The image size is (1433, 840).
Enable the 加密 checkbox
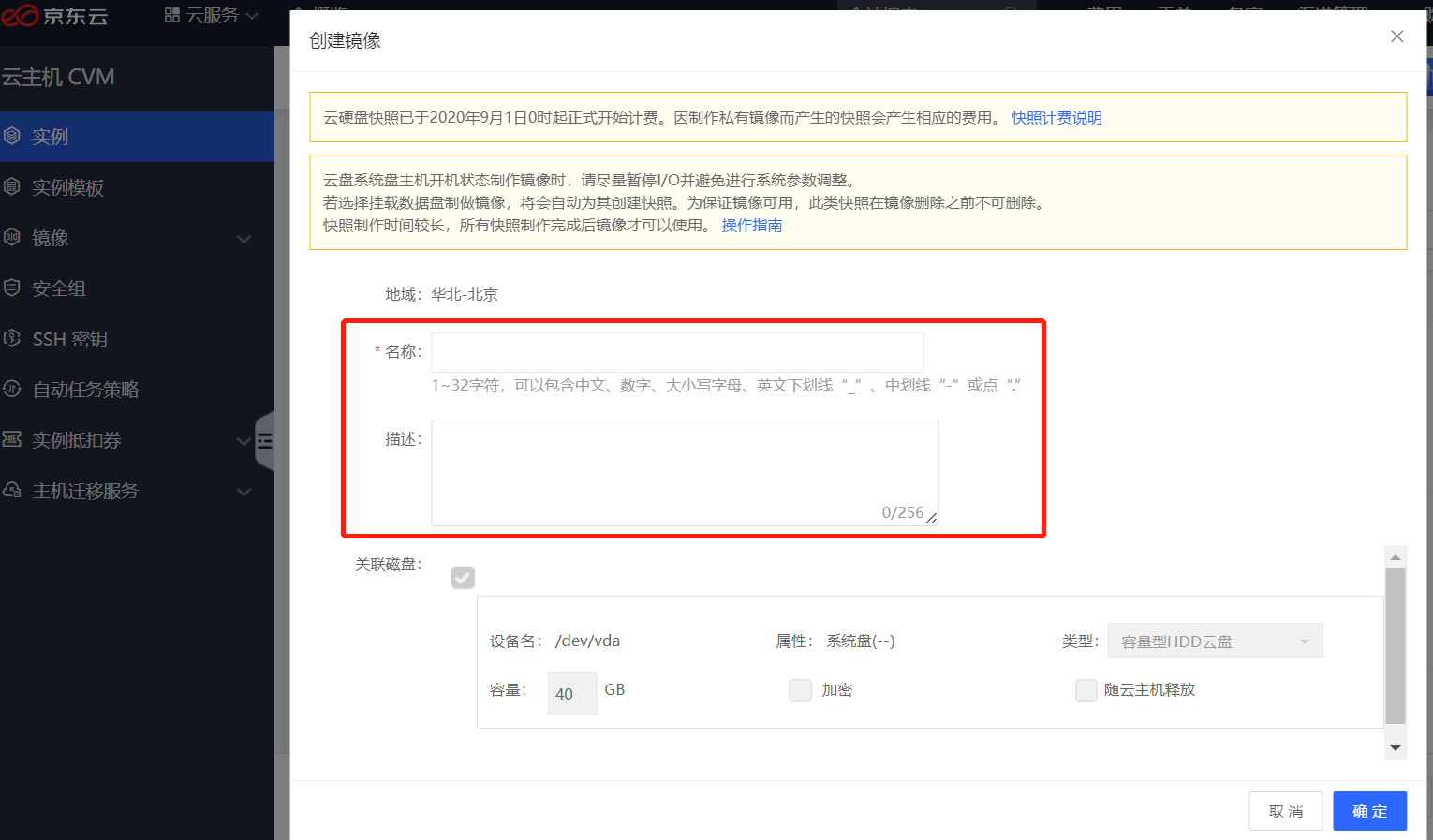[800, 690]
